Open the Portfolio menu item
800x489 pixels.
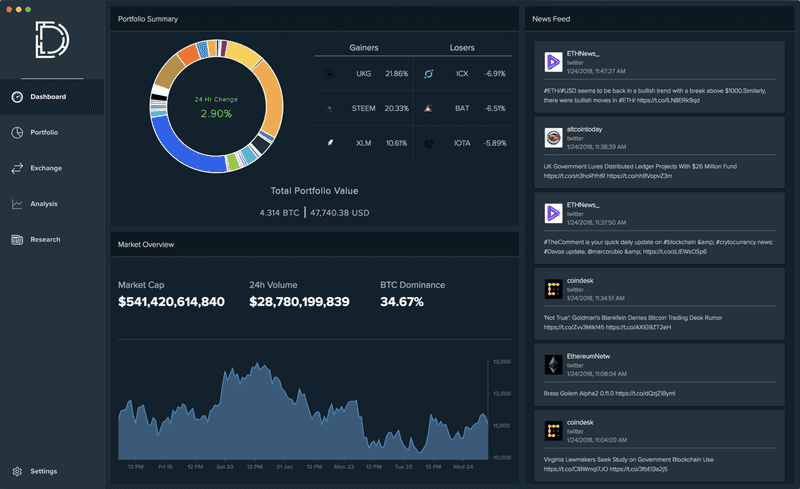(44, 133)
